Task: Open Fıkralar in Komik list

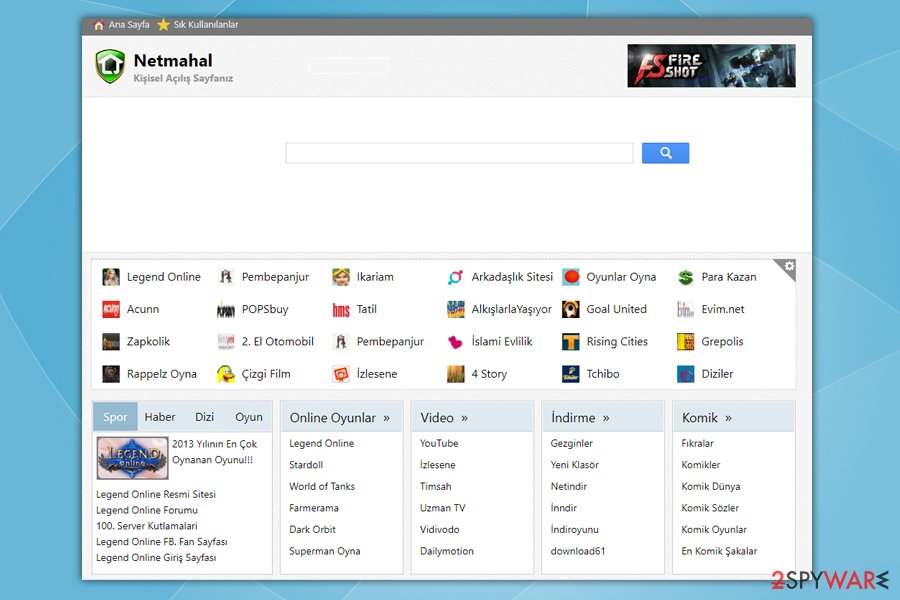Action: 697,443
